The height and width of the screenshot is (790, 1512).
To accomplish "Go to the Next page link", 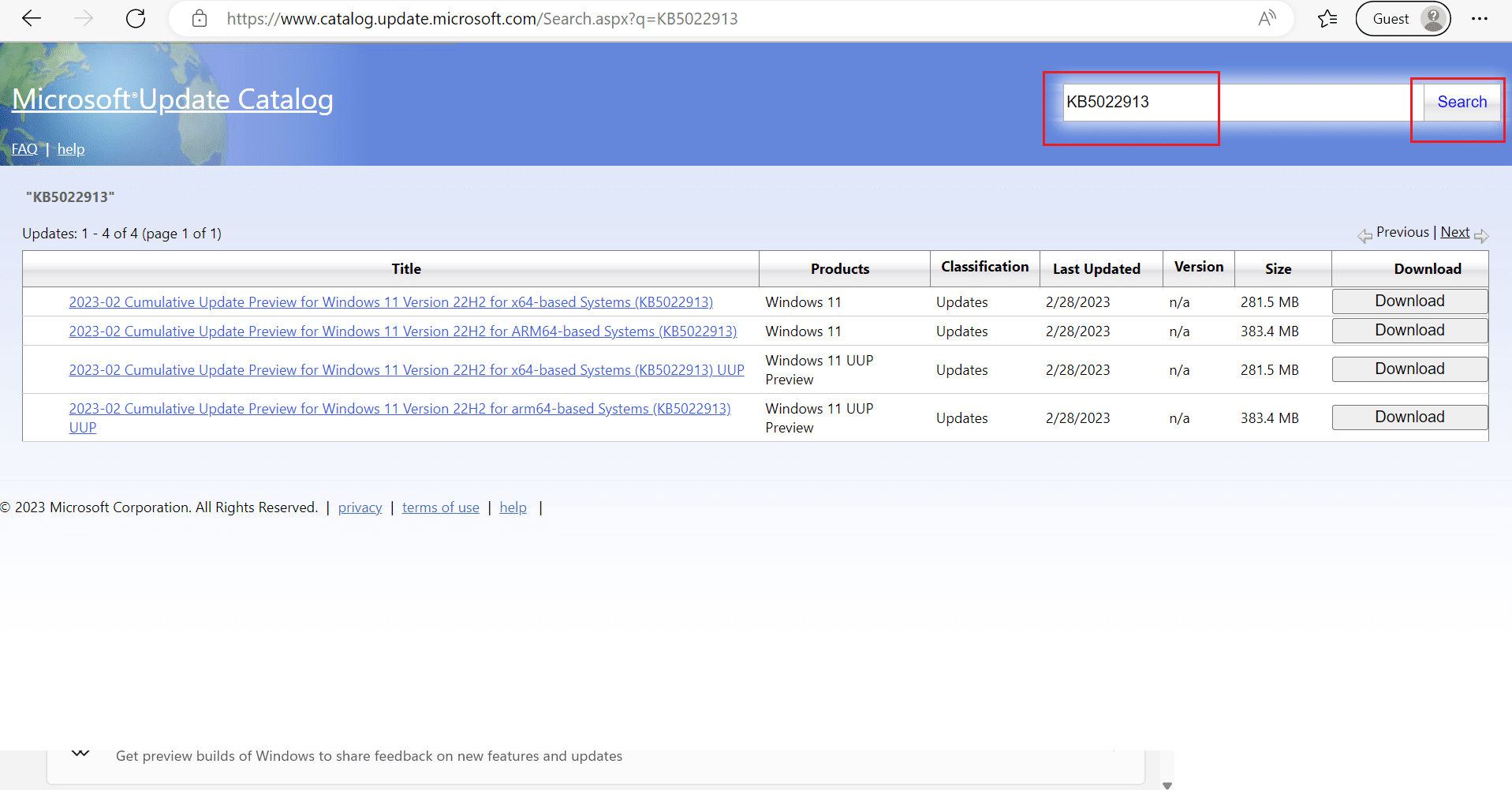I will (1454, 232).
